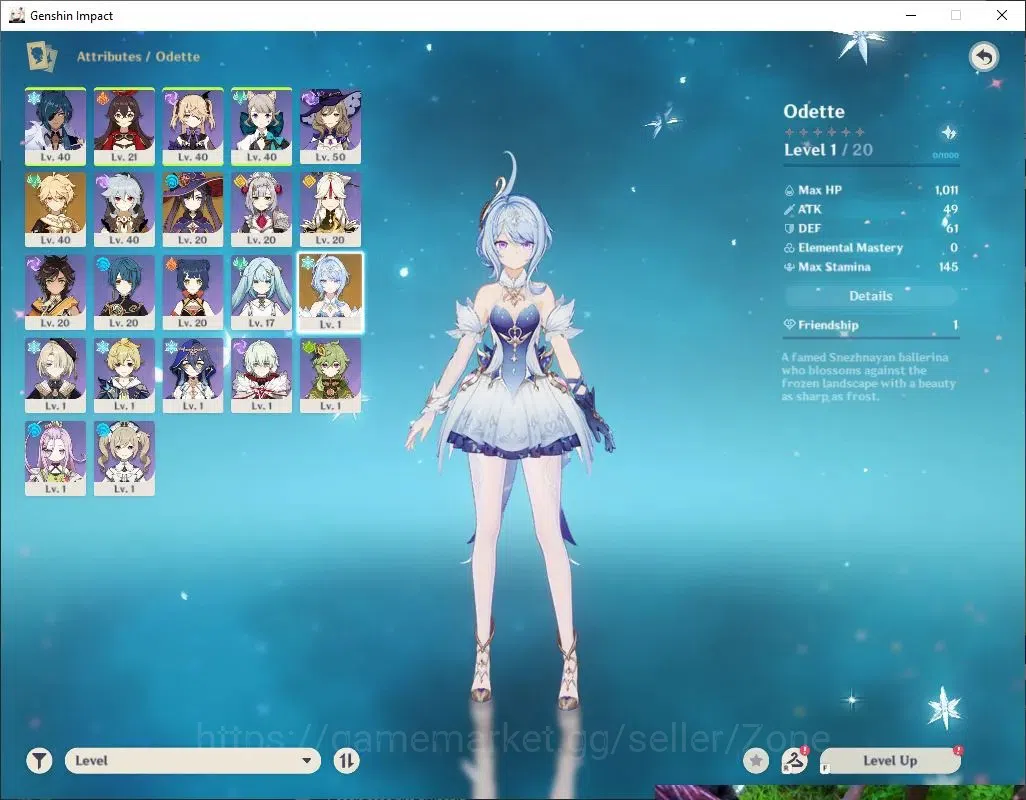Screen dimensions: 1026x800
Task: Click the sparkle icon beside Odette's stars
Action: [948, 133]
